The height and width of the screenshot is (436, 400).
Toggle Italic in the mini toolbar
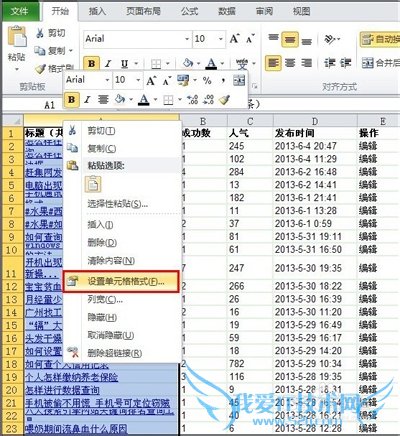coord(87,100)
